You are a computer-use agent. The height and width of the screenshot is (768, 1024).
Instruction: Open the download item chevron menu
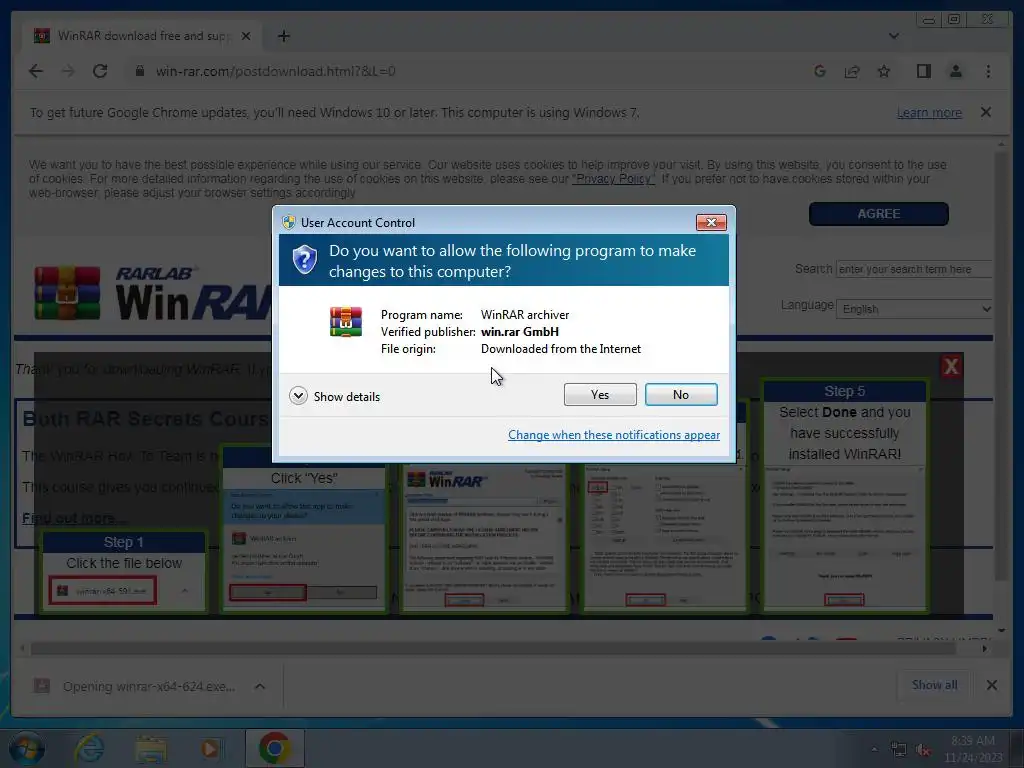[260, 686]
